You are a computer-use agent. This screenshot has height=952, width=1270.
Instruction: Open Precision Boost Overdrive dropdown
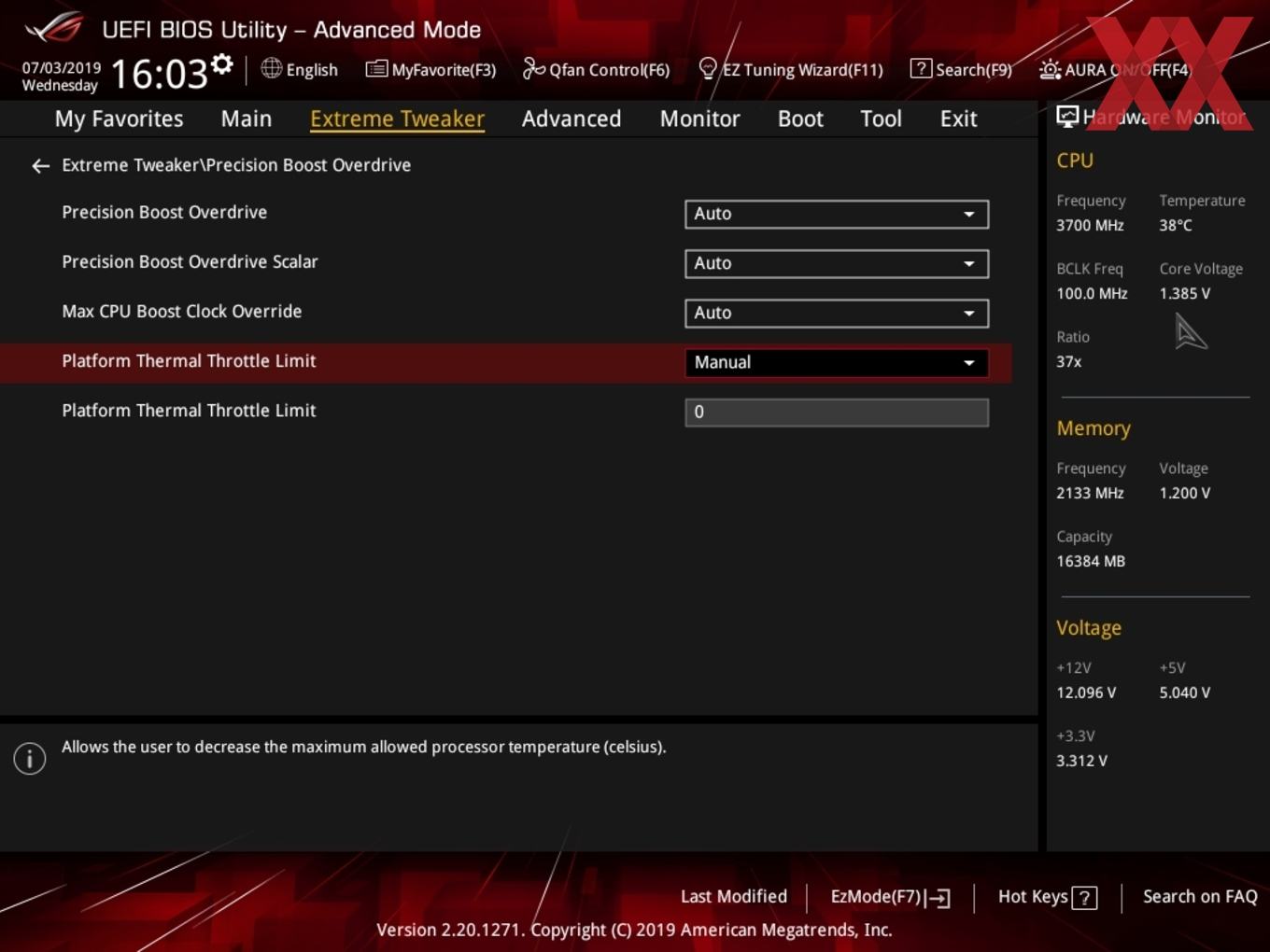(837, 214)
